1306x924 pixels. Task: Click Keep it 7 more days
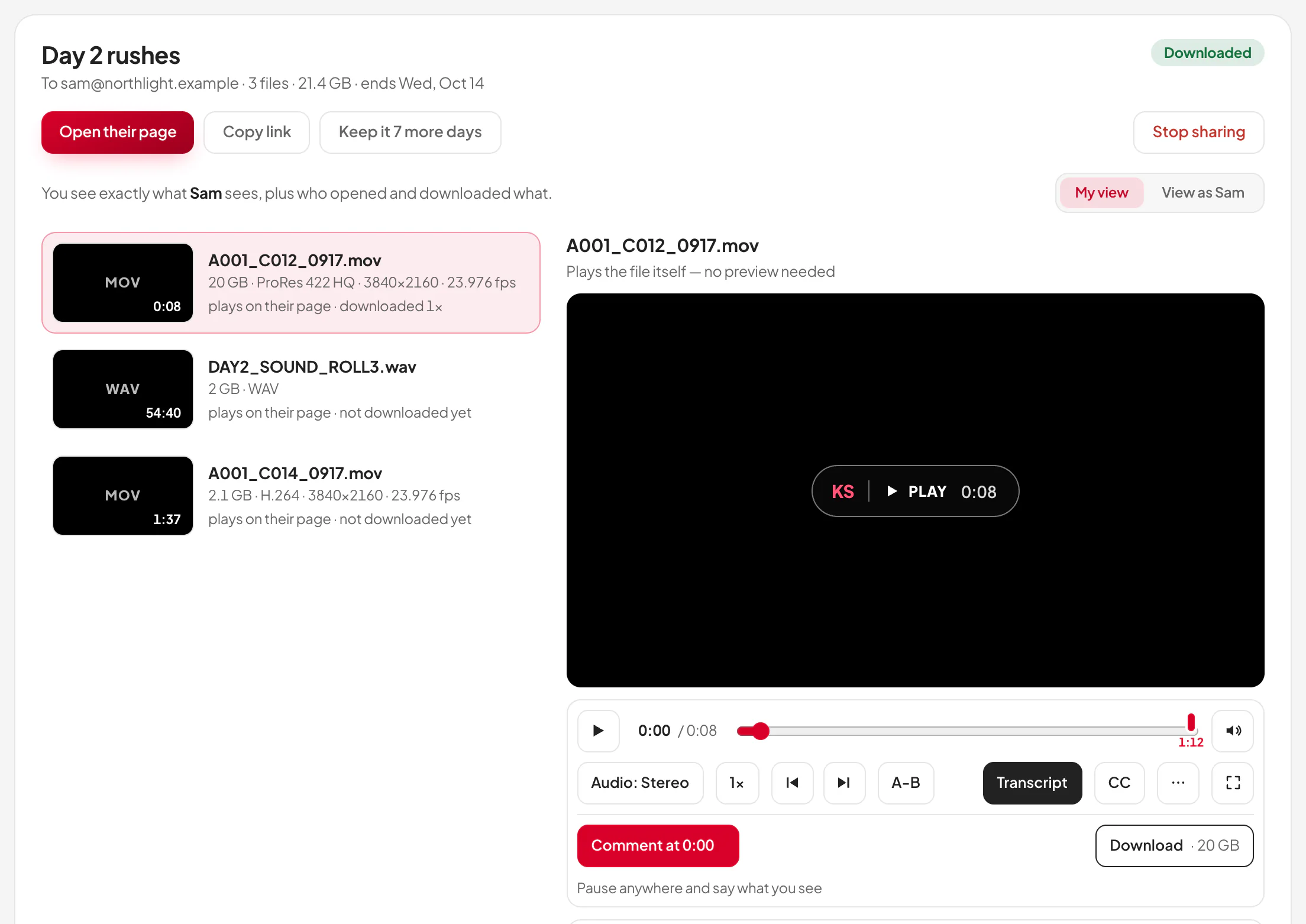[410, 132]
